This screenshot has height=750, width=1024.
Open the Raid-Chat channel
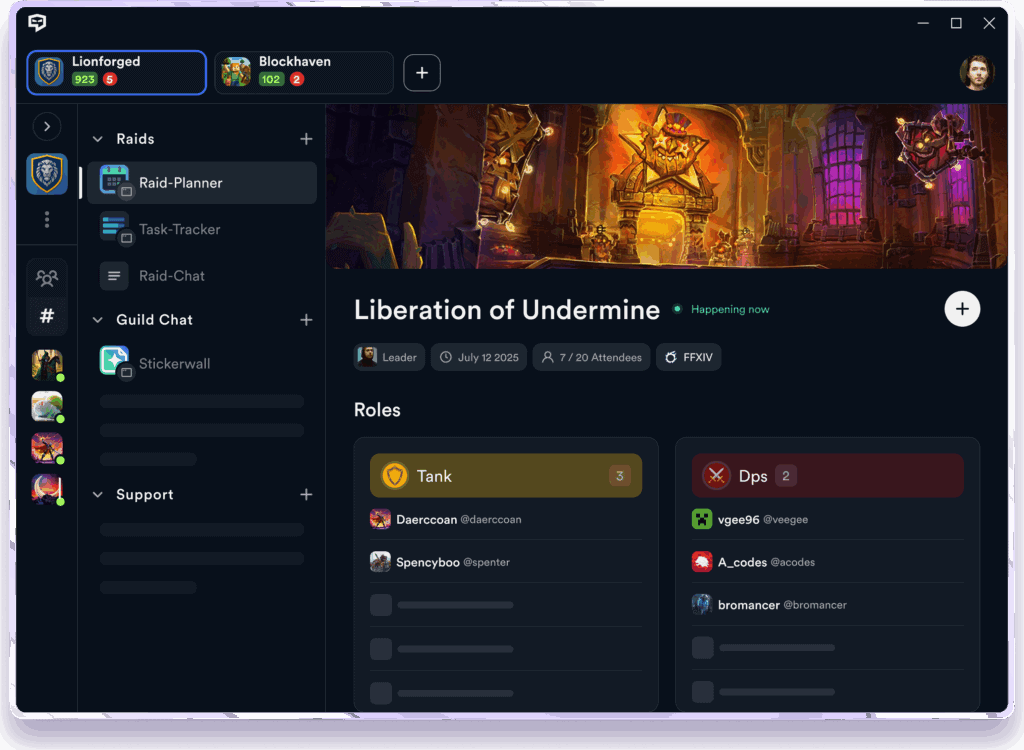[x=171, y=276]
